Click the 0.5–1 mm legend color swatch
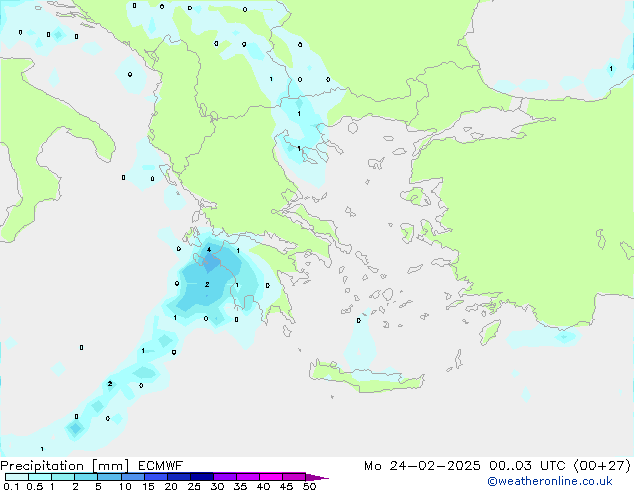 [40, 477]
